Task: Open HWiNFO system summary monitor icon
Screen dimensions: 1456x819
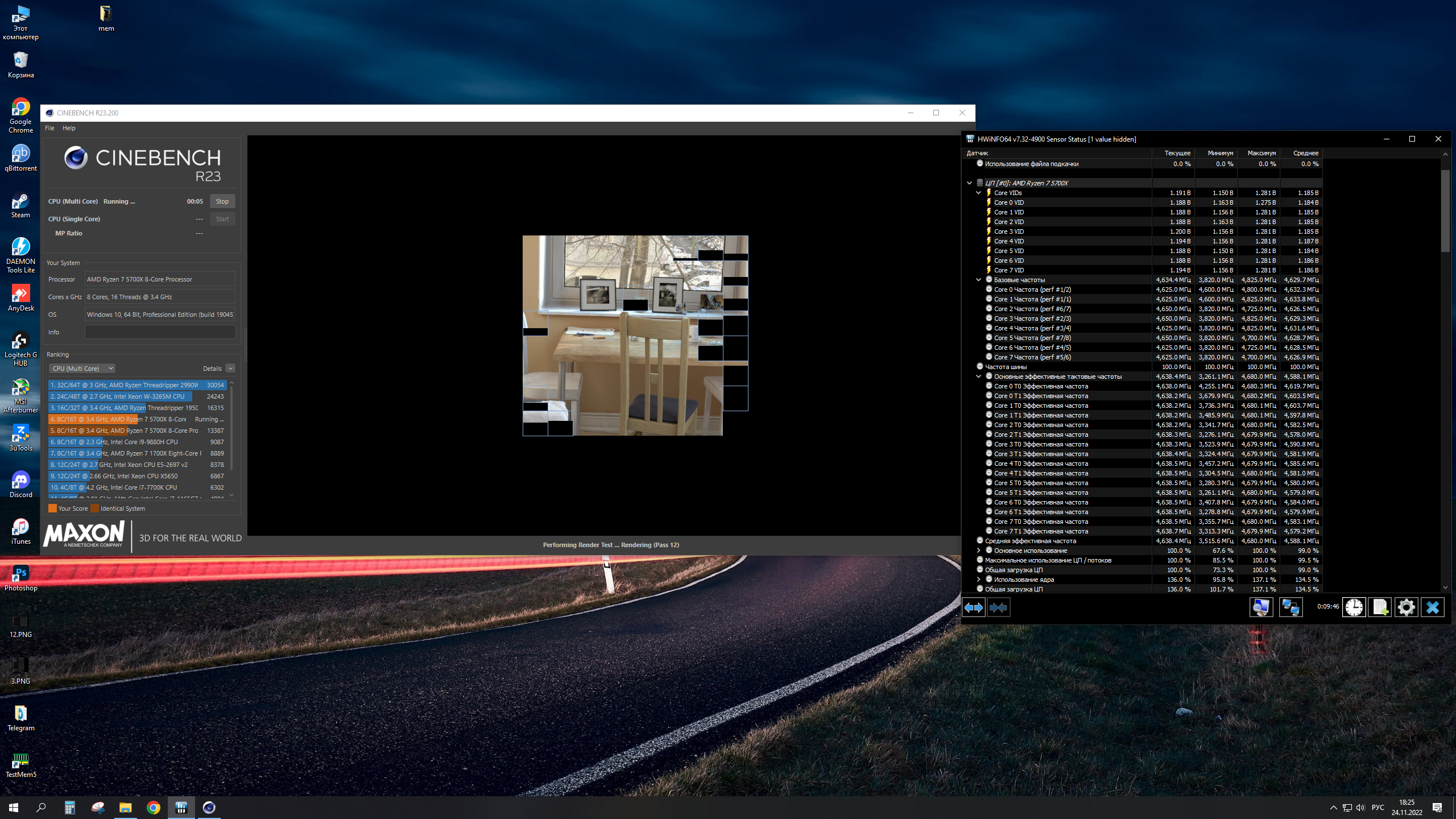Action: click(1261, 607)
